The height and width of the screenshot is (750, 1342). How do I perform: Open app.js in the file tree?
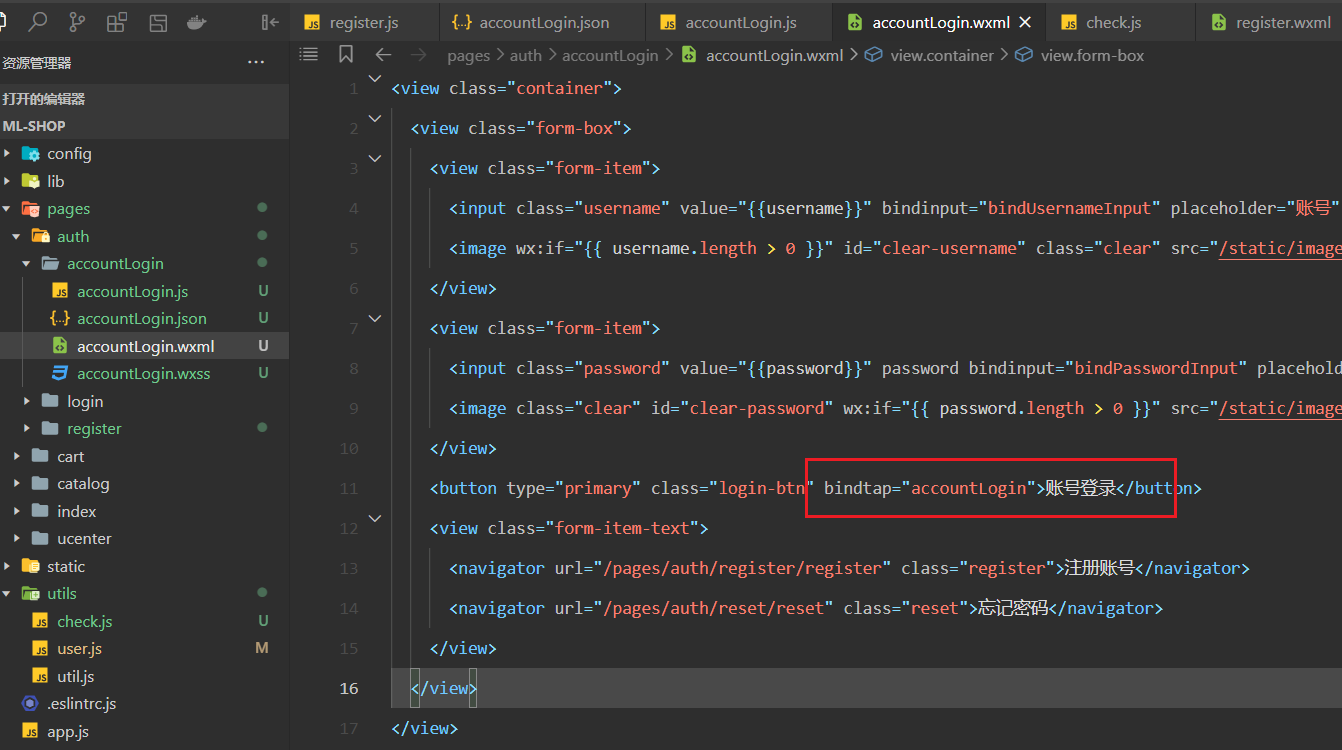coord(68,731)
